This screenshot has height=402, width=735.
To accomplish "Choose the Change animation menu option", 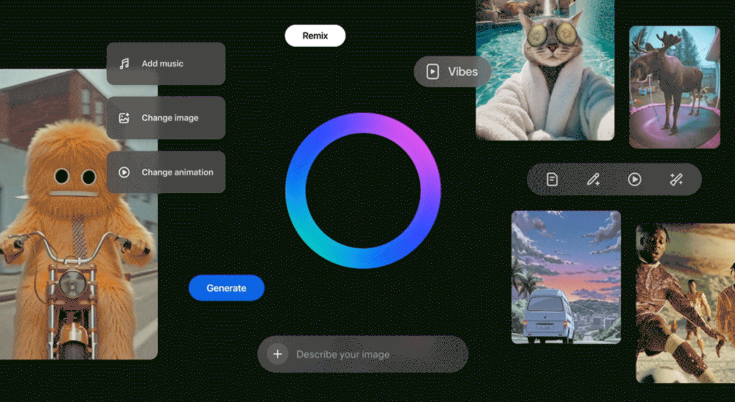I will tap(166, 172).
